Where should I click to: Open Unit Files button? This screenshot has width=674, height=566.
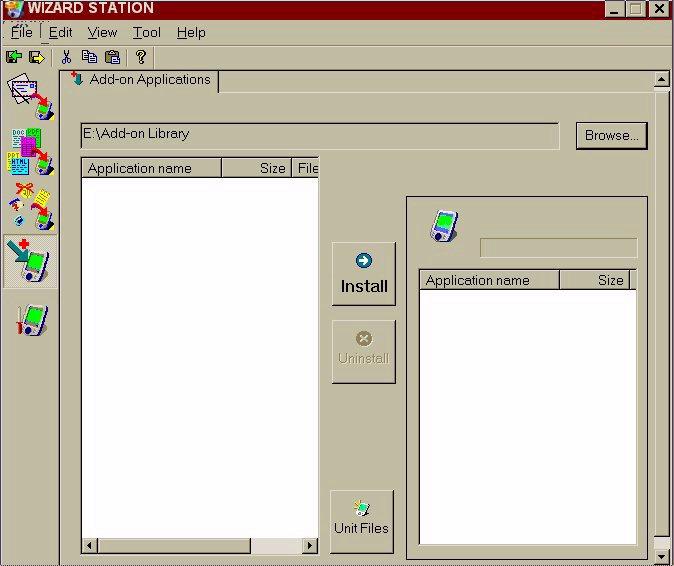tap(362, 520)
